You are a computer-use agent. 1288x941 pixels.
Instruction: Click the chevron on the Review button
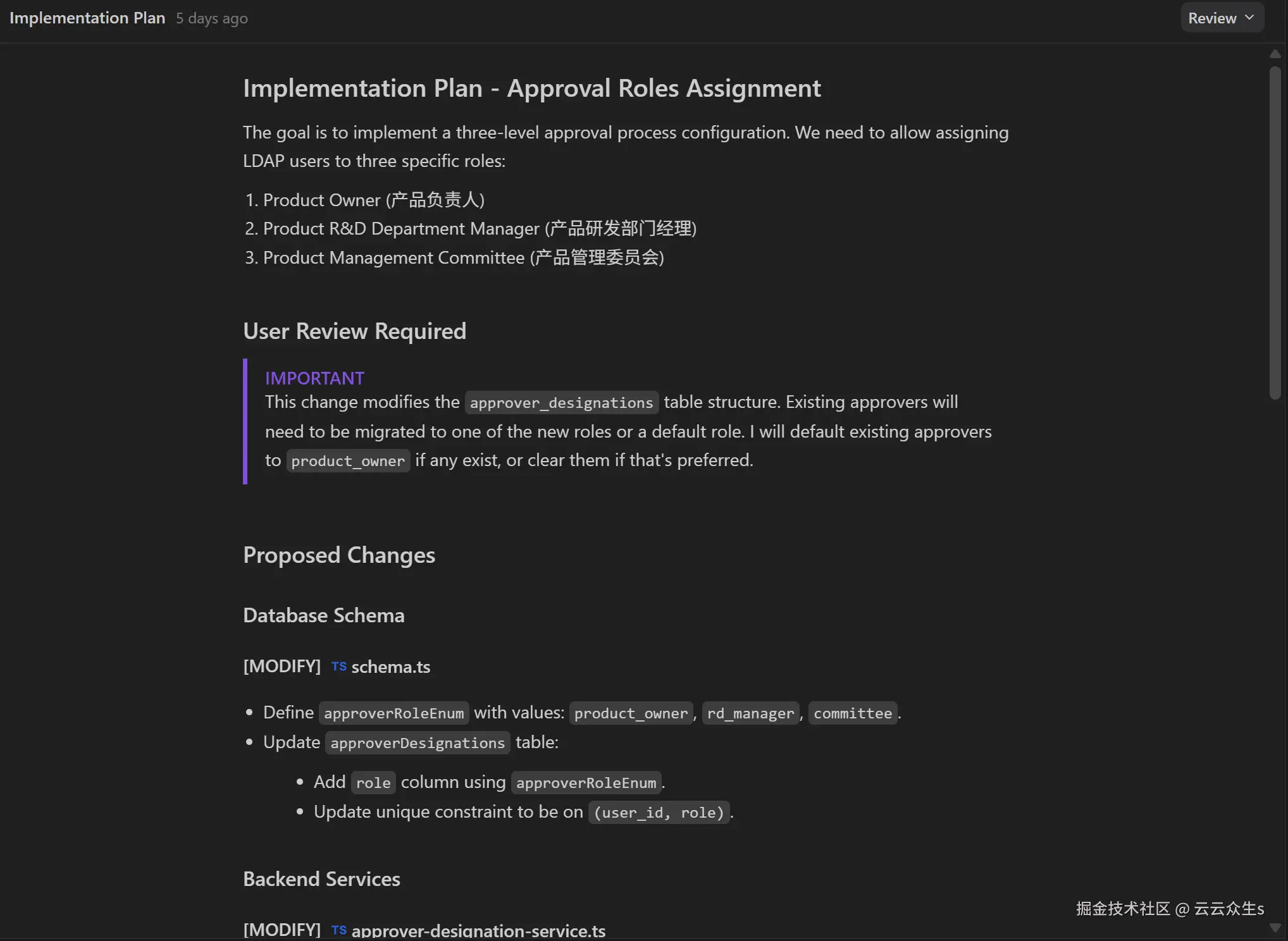click(x=1249, y=18)
